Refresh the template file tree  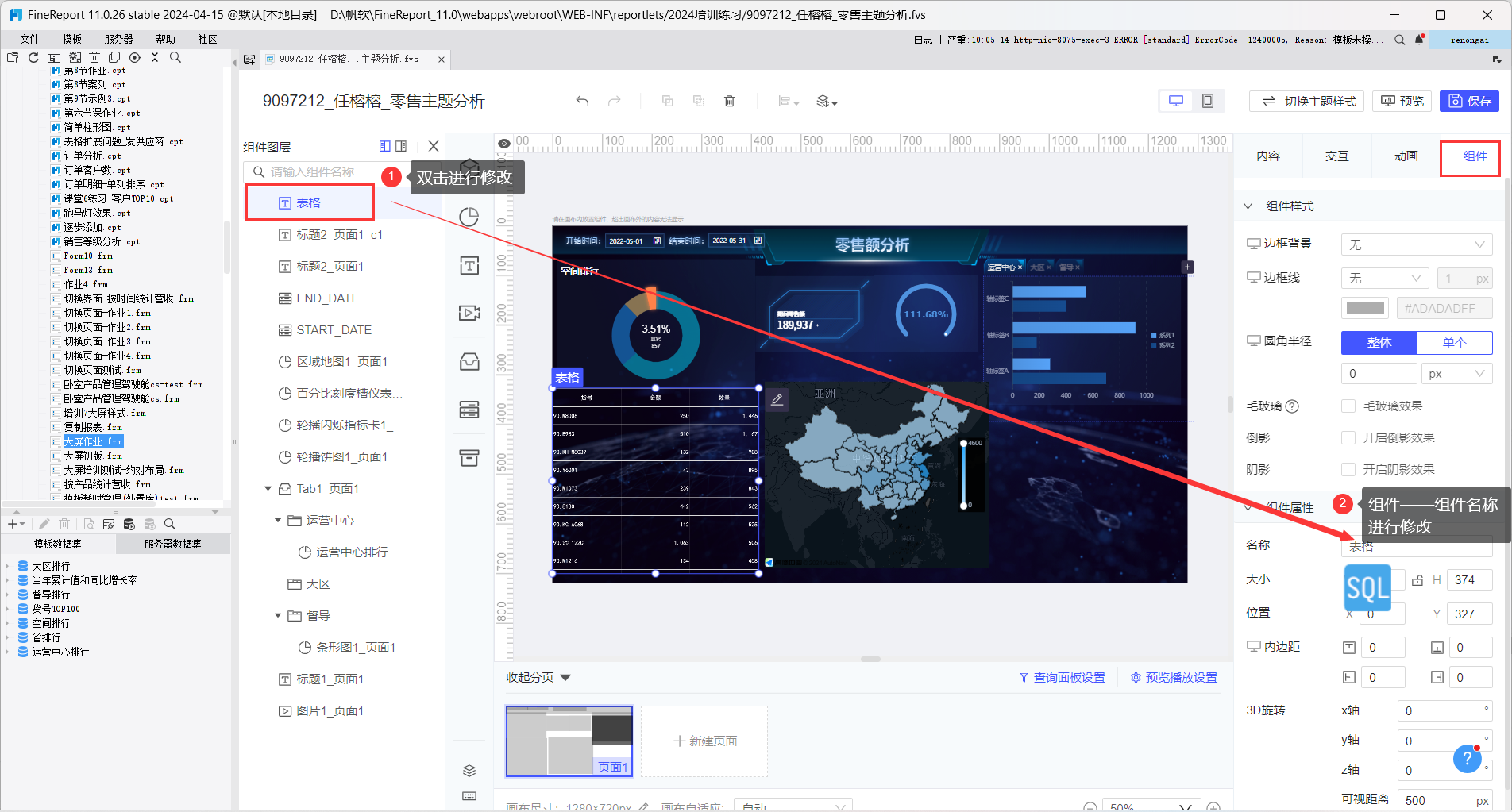click(33, 57)
